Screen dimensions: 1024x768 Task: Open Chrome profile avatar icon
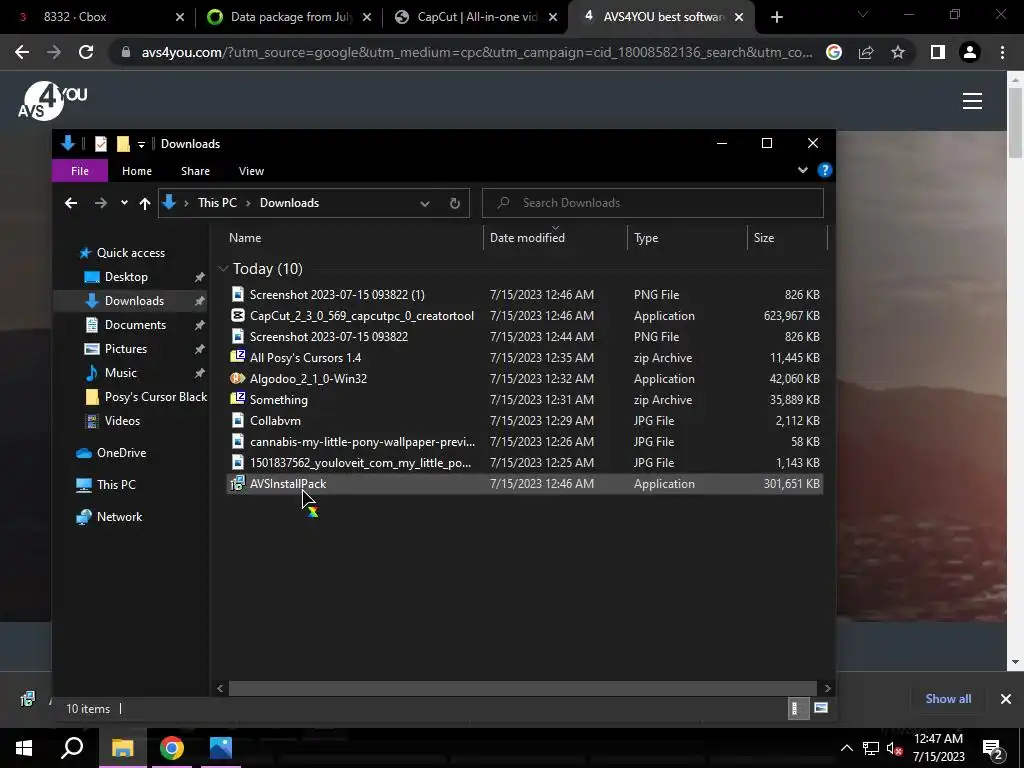[970, 52]
